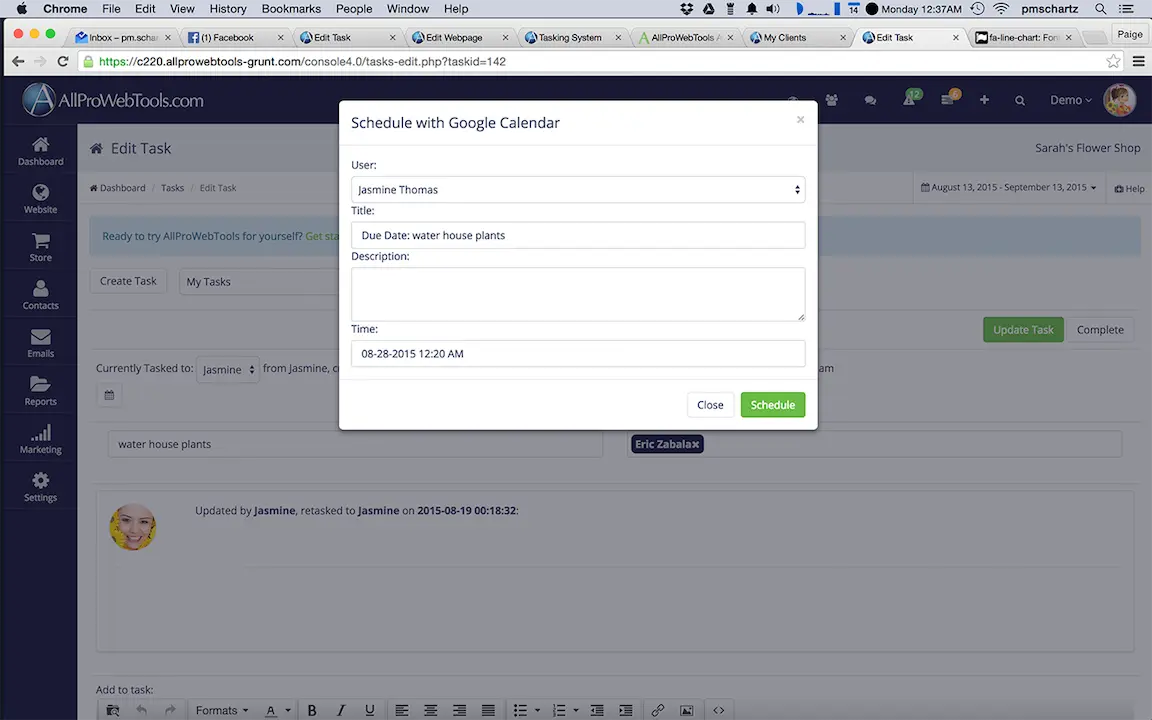Click the align right icon in editor
The width and height of the screenshot is (1152, 720).
(x=459, y=710)
